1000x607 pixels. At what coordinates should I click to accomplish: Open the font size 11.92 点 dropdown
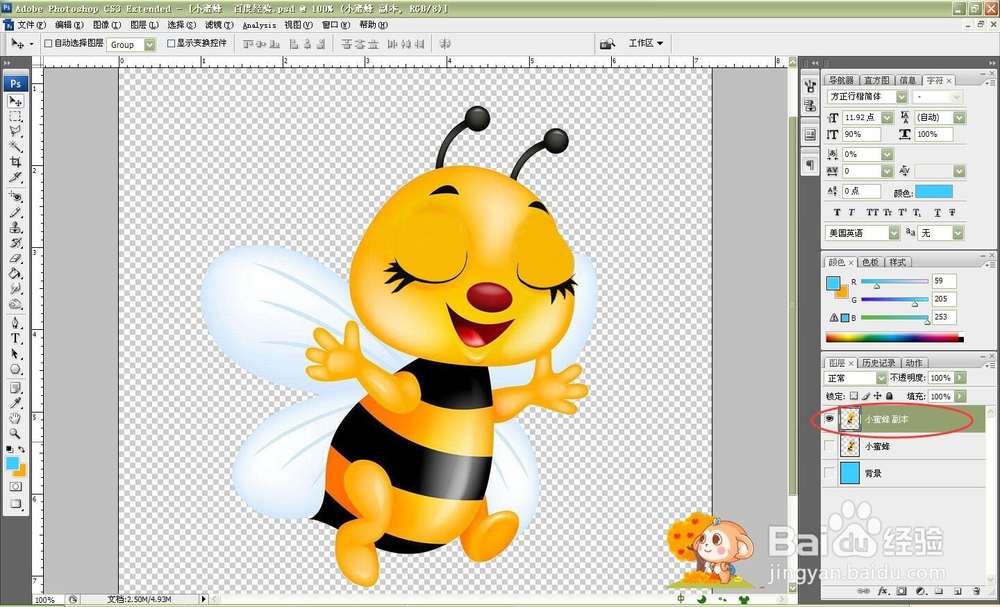(887, 117)
